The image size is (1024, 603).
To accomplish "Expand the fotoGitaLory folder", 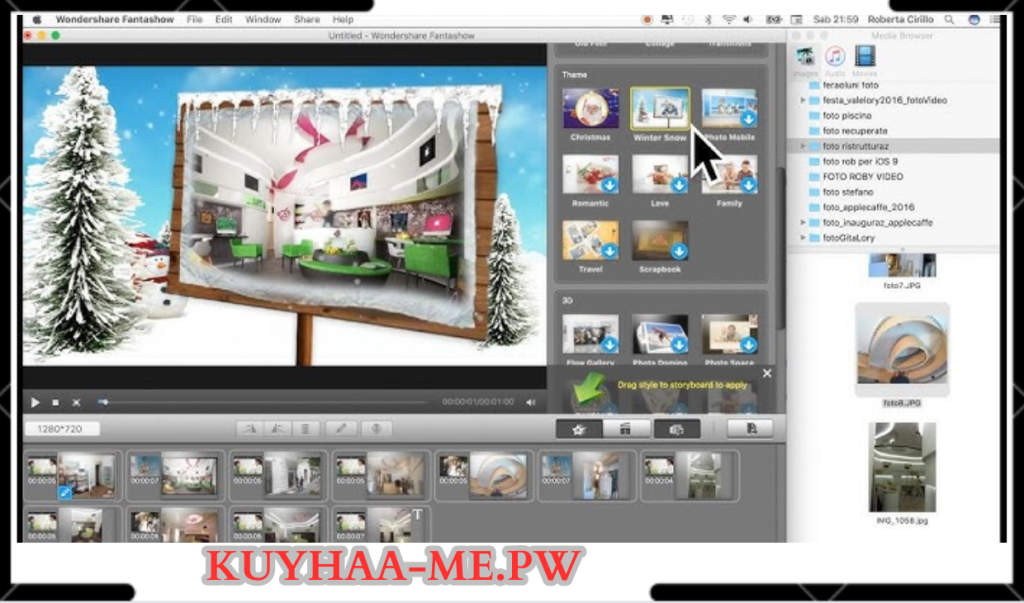I will coord(803,238).
